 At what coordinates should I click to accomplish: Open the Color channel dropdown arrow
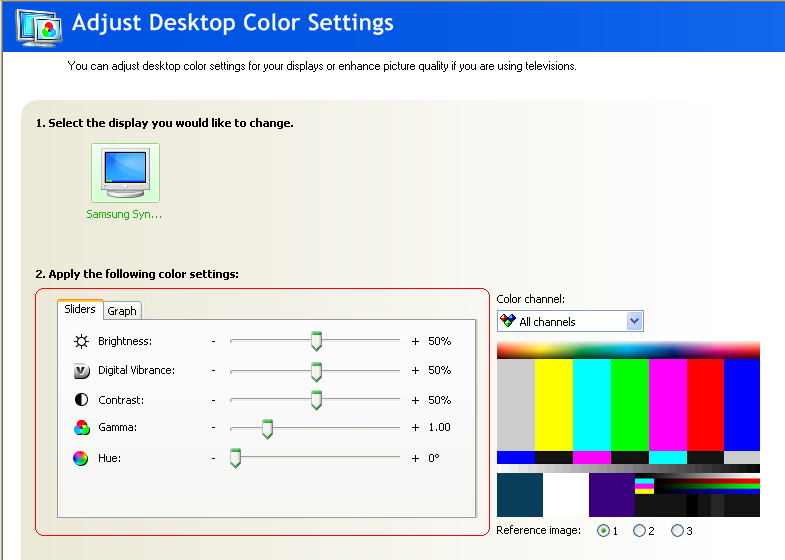point(634,321)
